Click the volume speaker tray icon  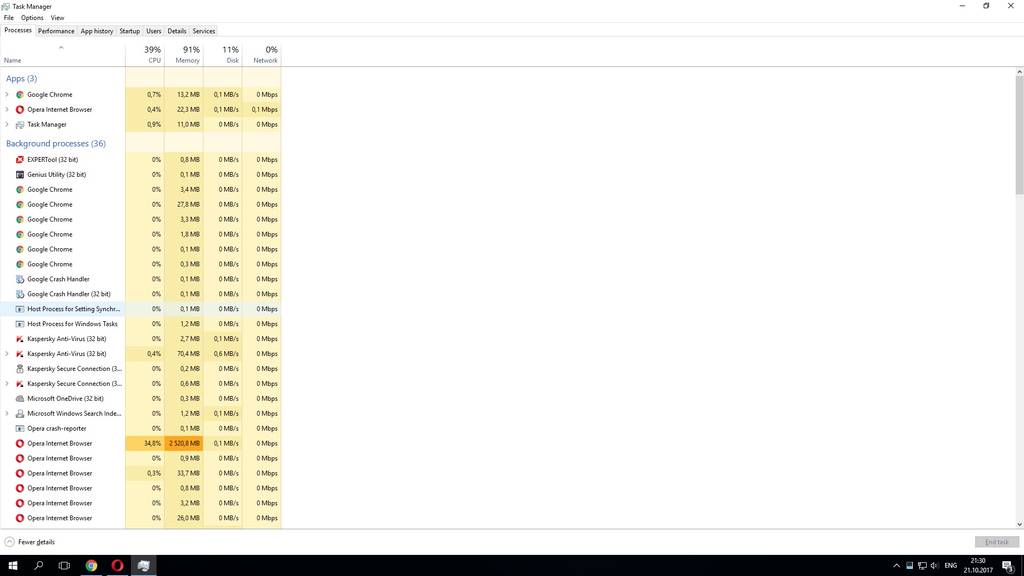pos(935,566)
